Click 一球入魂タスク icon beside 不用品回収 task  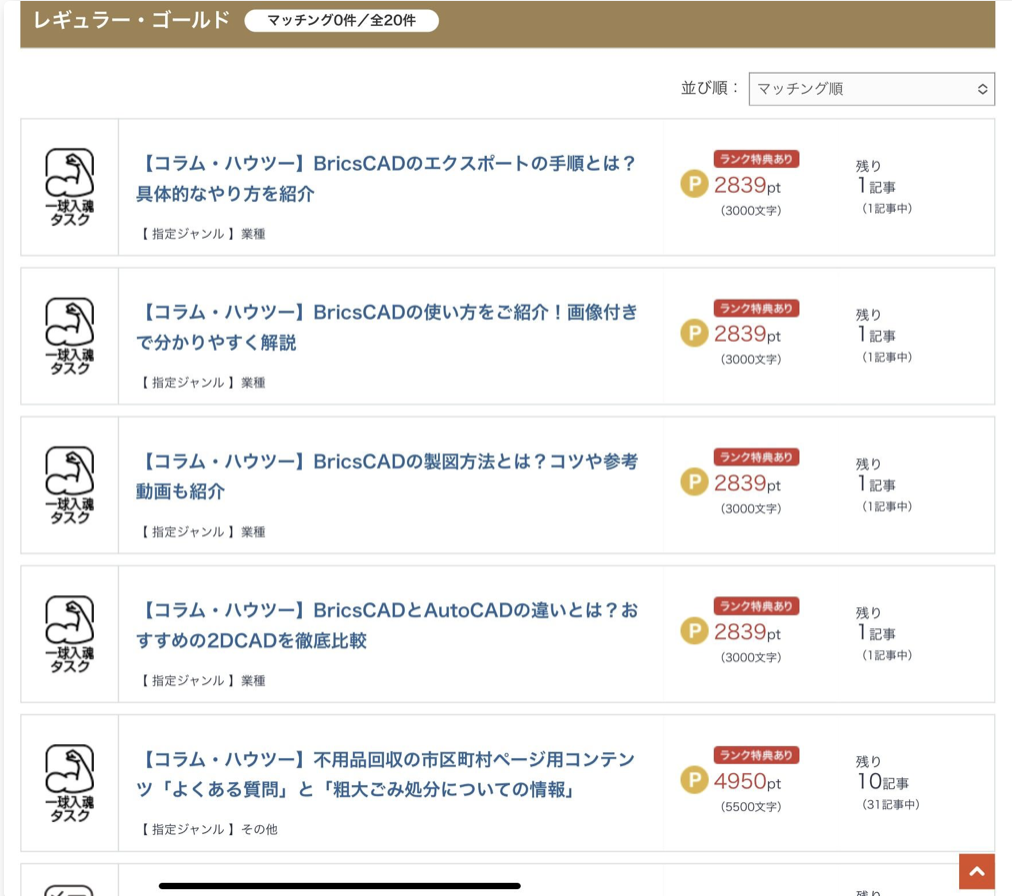tap(70, 783)
